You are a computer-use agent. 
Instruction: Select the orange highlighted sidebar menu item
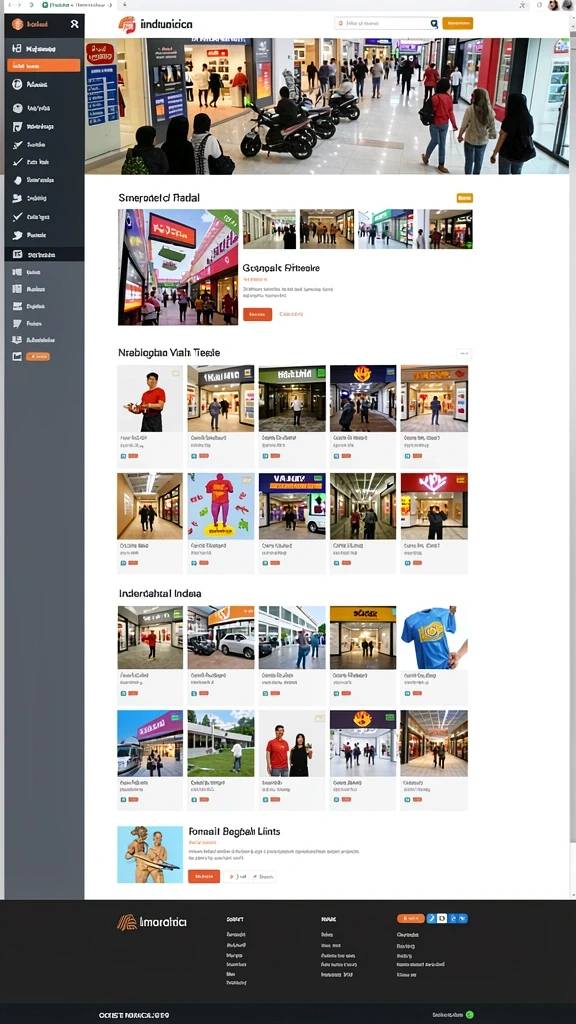pos(44,65)
